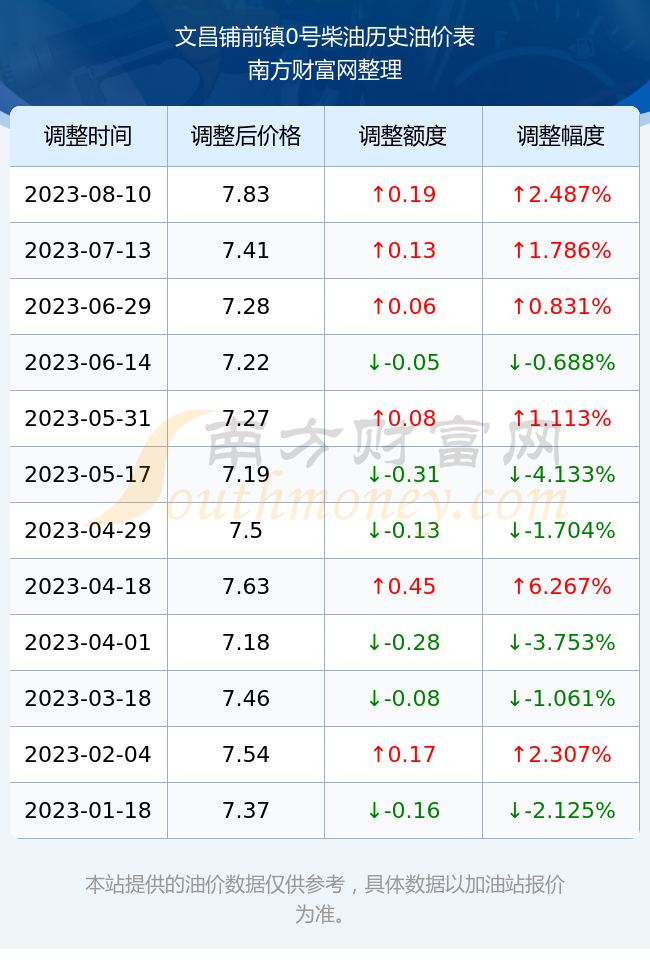Click the price 7.63 cell
The width and height of the screenshot is (650, 980).
pyautogui.click(x=246, y=586)
